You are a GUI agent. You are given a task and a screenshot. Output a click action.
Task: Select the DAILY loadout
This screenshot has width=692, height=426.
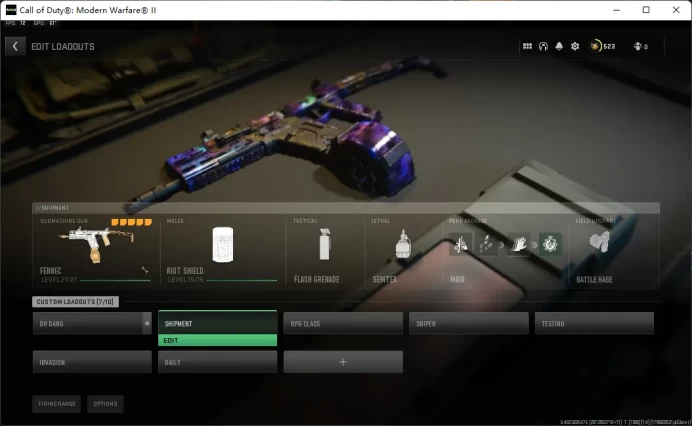point(218,362)
